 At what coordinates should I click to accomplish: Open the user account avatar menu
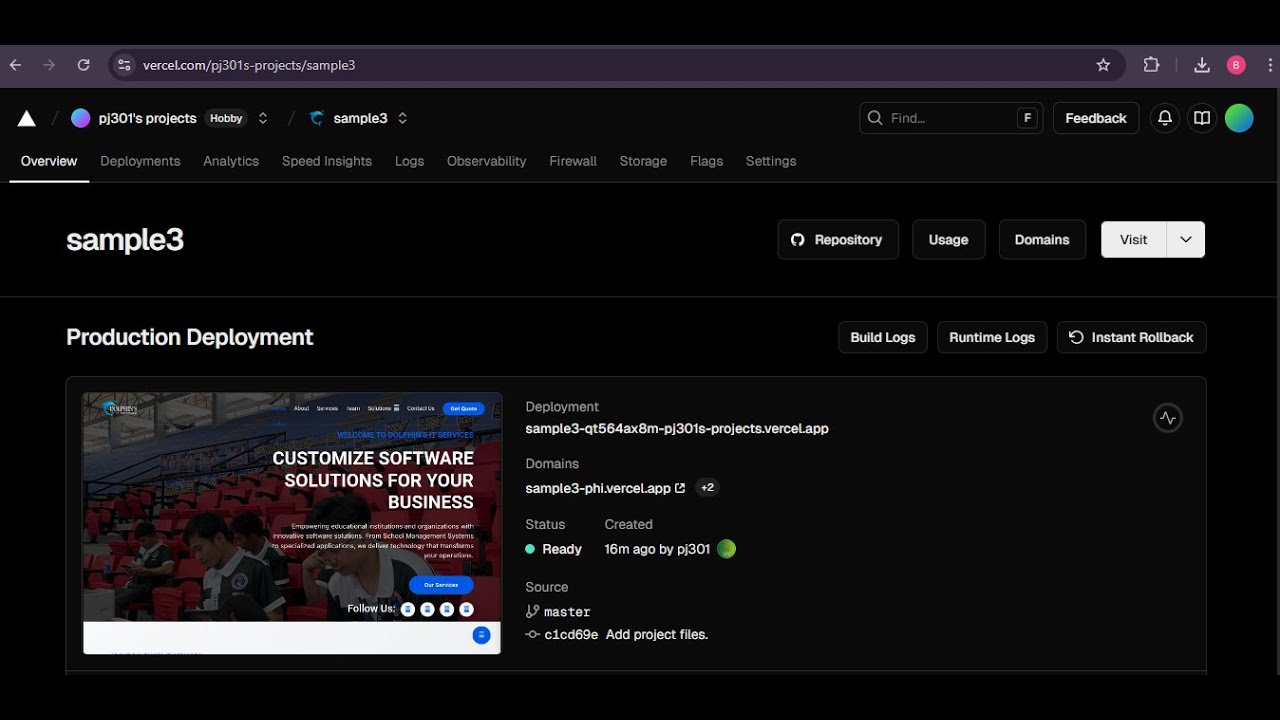pyautogui.click(x=1239, y=118)
